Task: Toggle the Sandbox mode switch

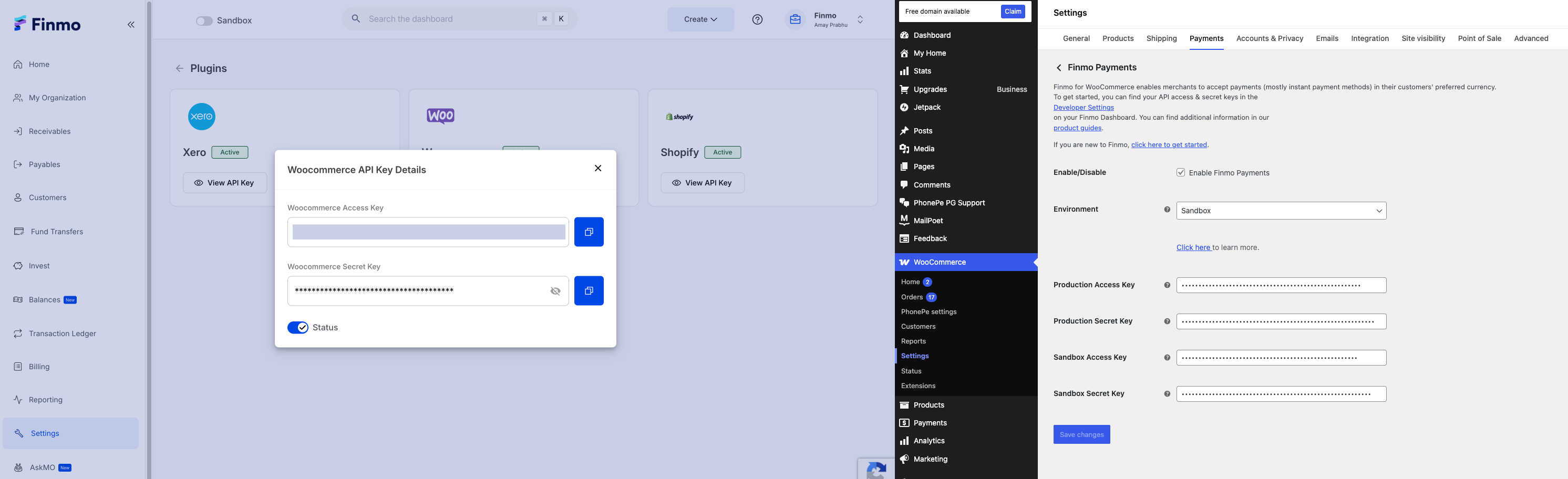Action: point(204,20)
